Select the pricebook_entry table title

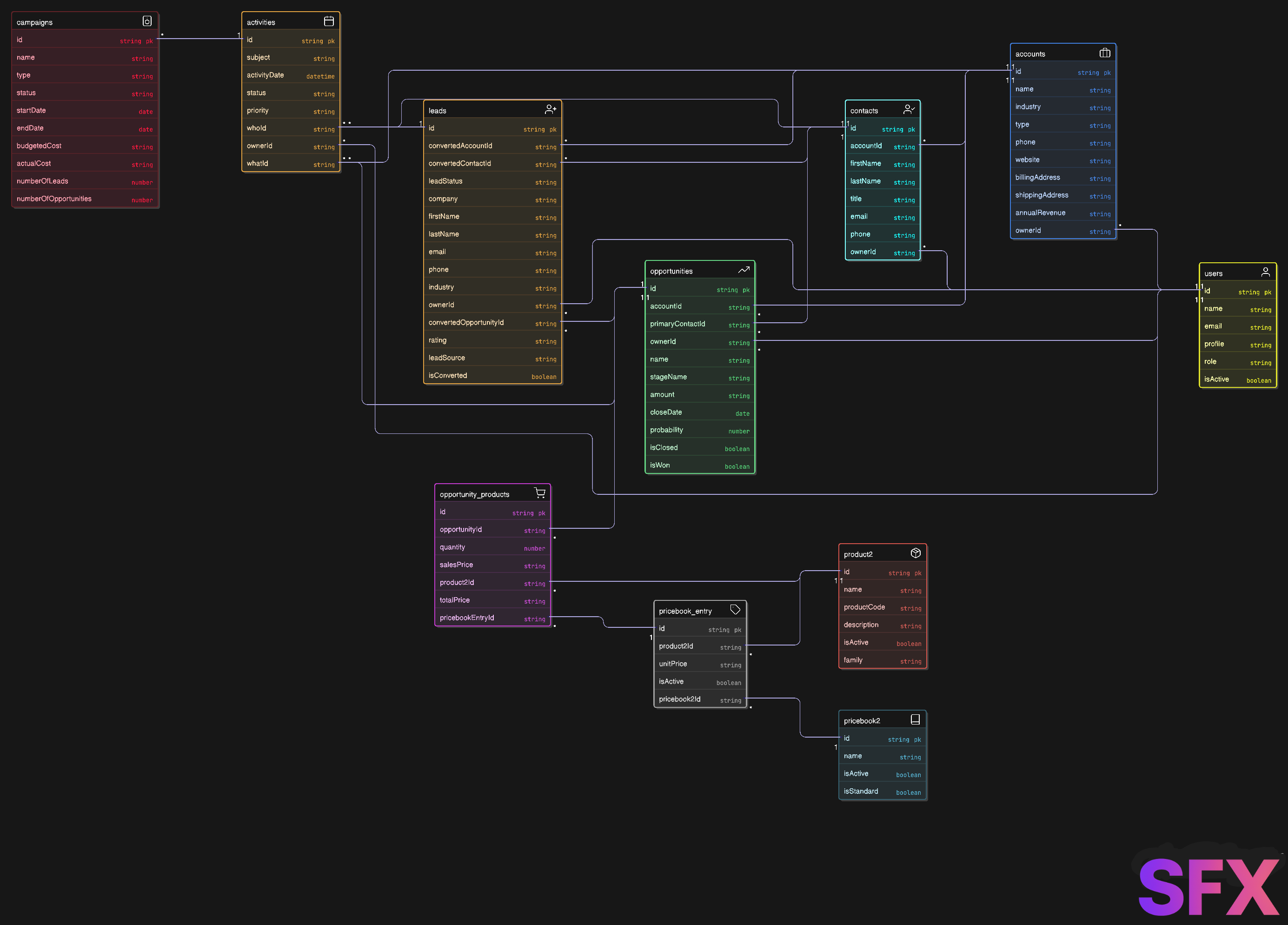click(685, 611)
